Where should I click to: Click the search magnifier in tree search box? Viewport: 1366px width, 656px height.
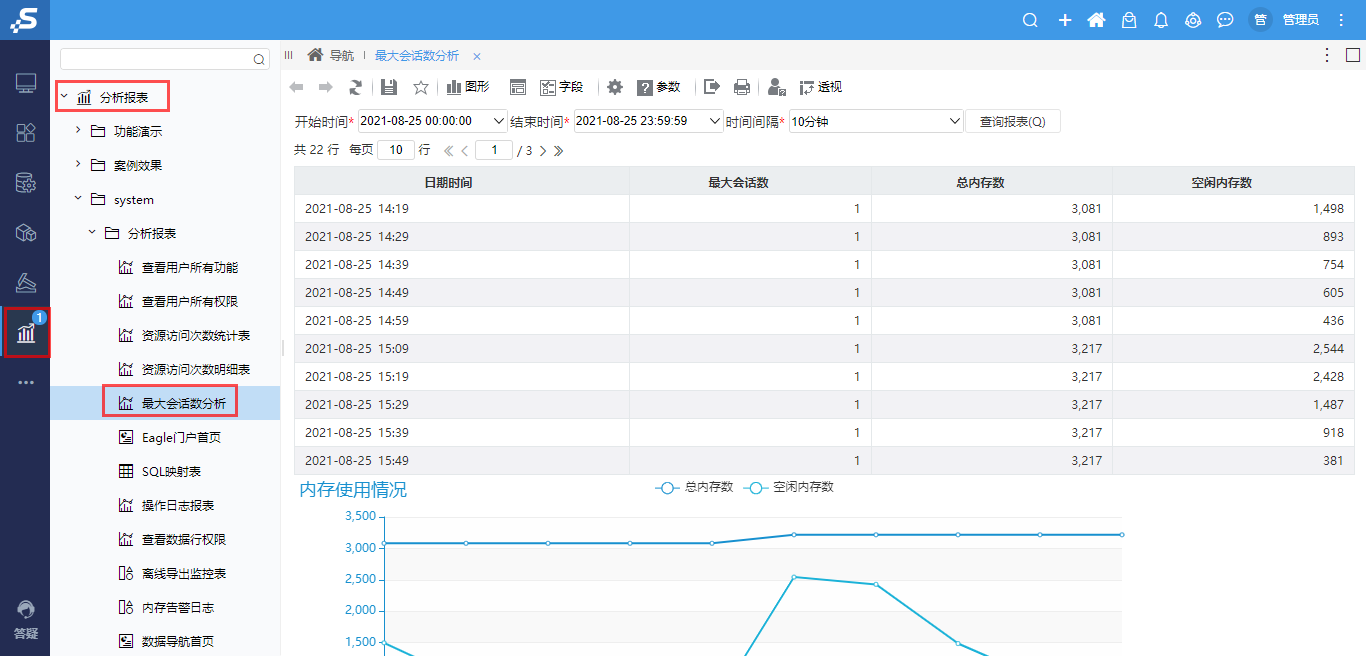(259, 60)
